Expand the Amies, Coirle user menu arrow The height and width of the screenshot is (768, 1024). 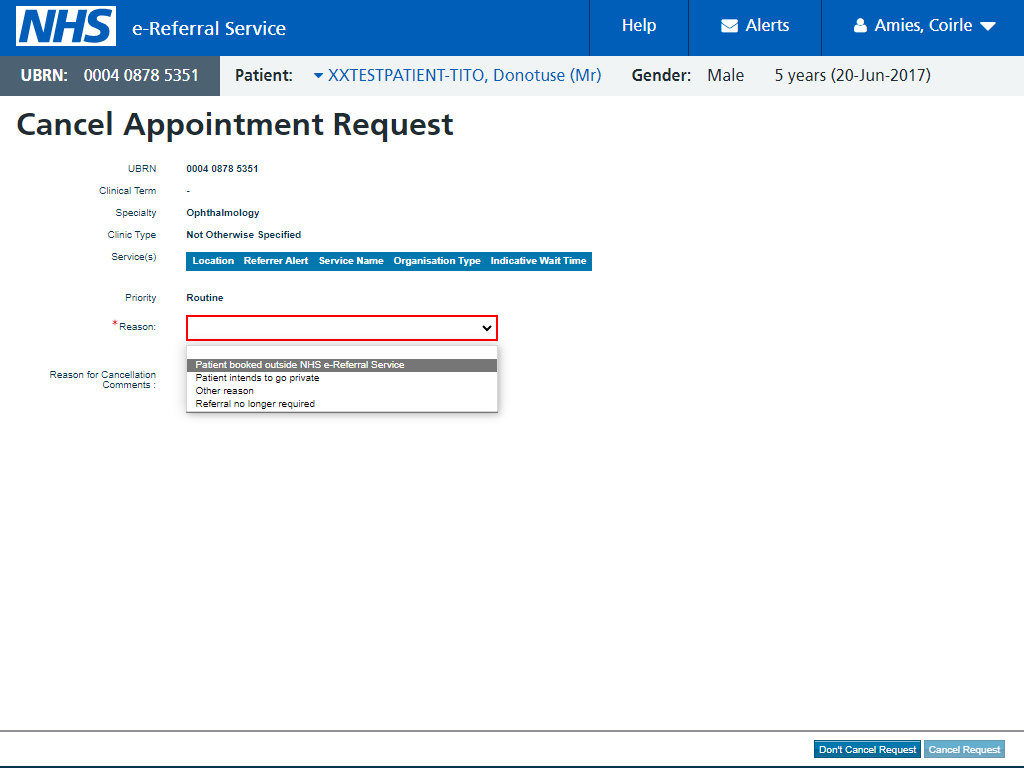pos(988,27)
